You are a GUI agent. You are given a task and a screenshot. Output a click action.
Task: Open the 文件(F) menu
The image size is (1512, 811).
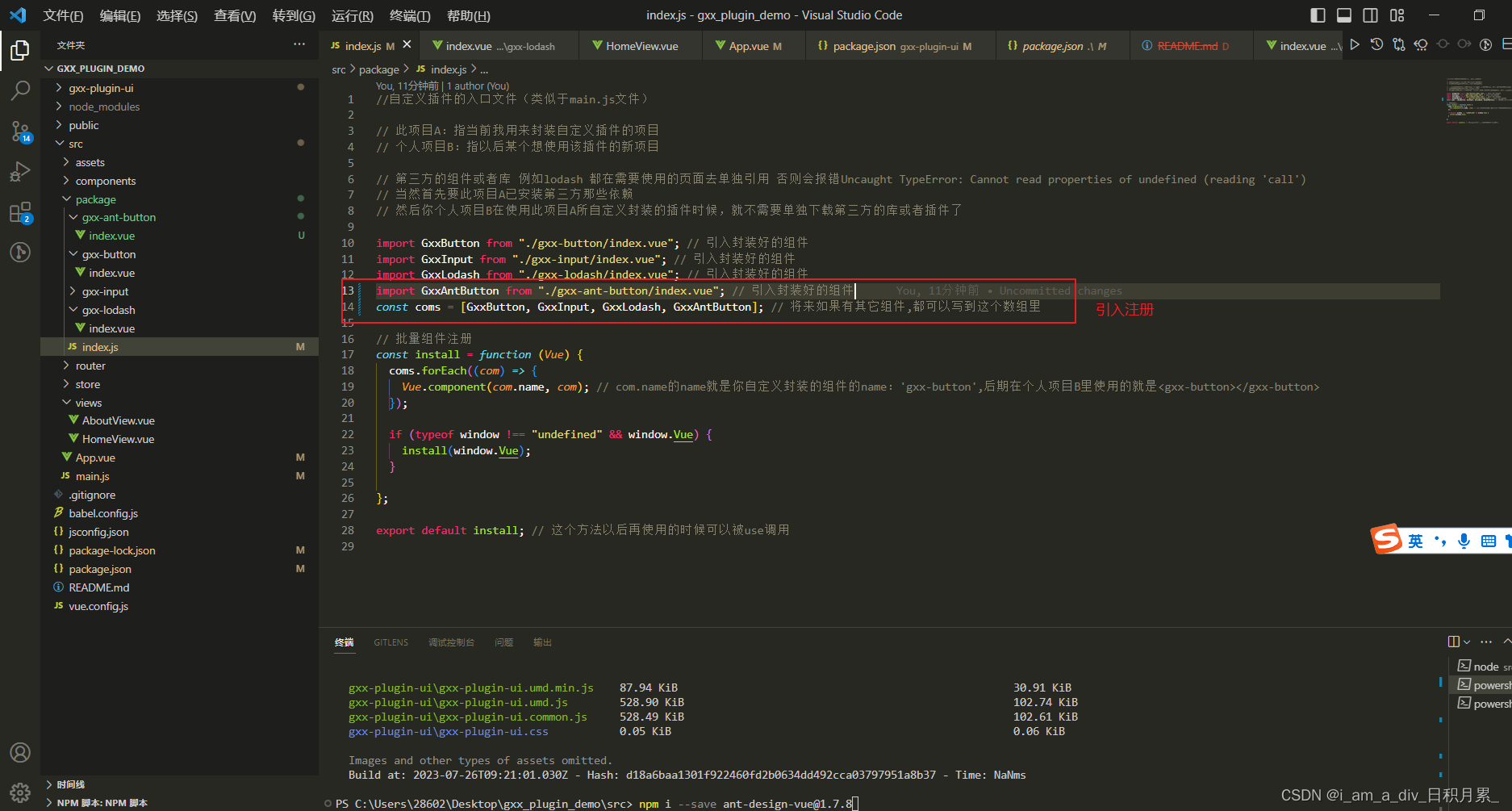click(x=63, y=15)
